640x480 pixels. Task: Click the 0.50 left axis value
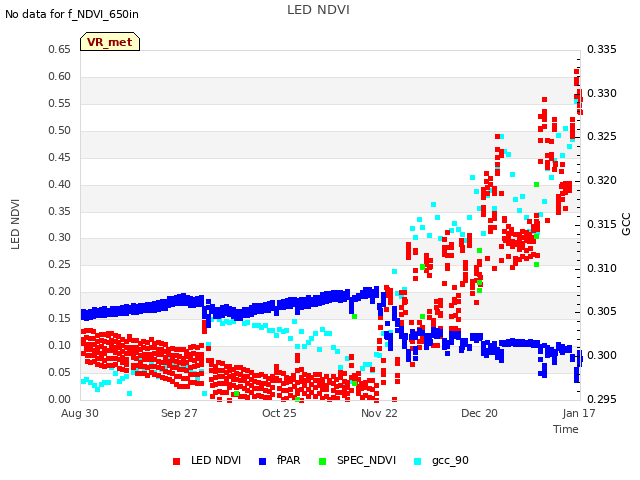(59, 130)
